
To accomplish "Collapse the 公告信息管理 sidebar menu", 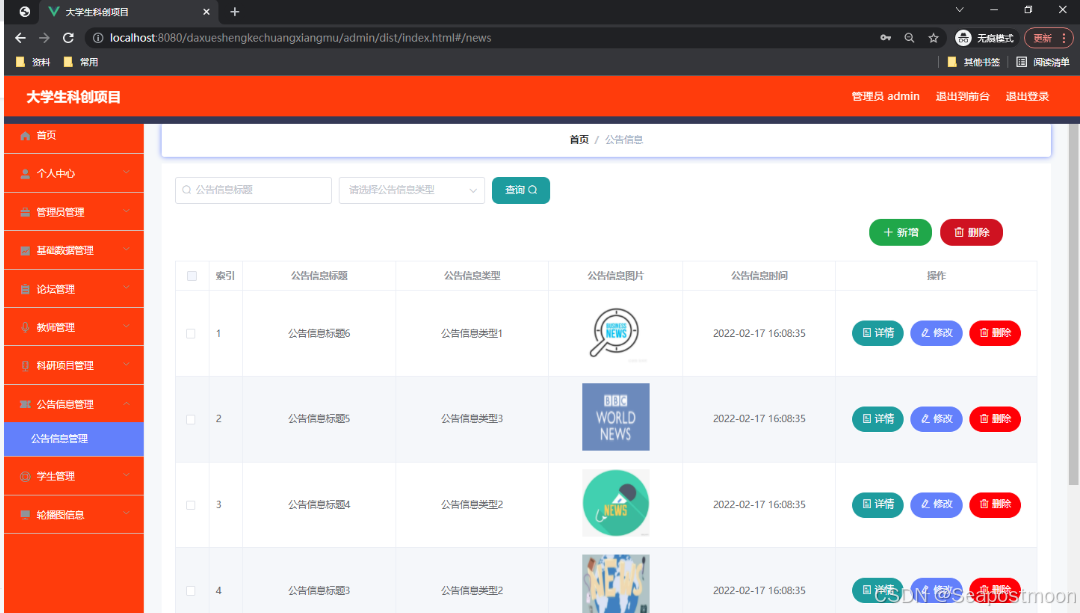I will pos(70,402).
